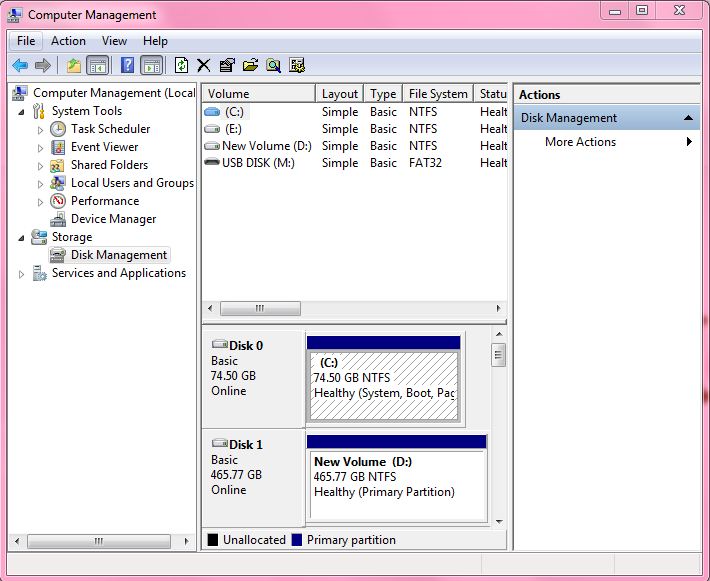The image size is (710, 581).
Task: Open More Actions in the Actions pane
Action: click(x=580, y=142)
